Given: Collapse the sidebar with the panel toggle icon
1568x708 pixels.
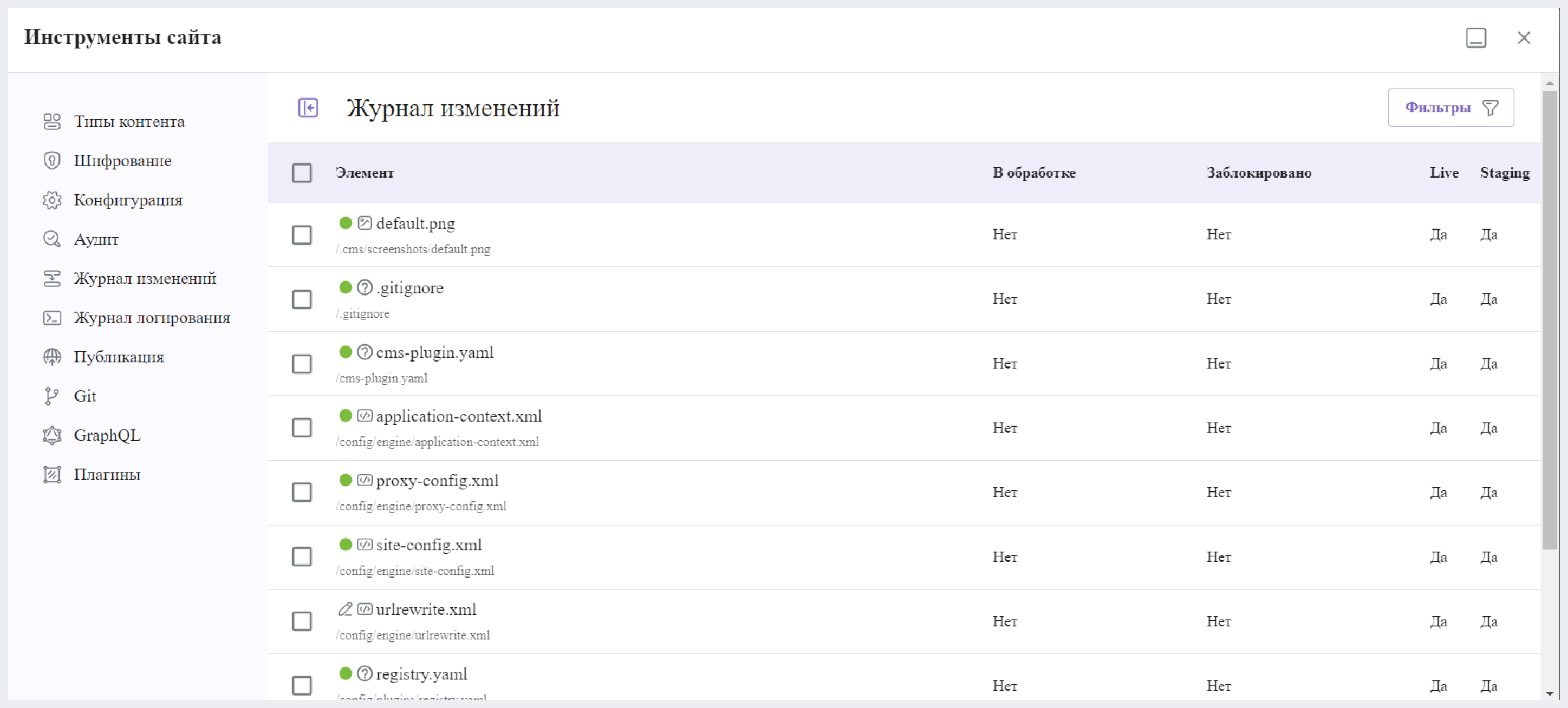Looking at the screenshot, I should pos(308,108).
